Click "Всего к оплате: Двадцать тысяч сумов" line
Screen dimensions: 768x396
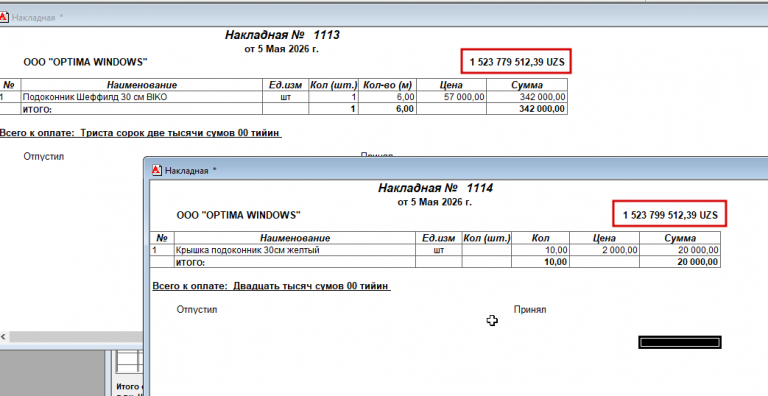point(271,286)
